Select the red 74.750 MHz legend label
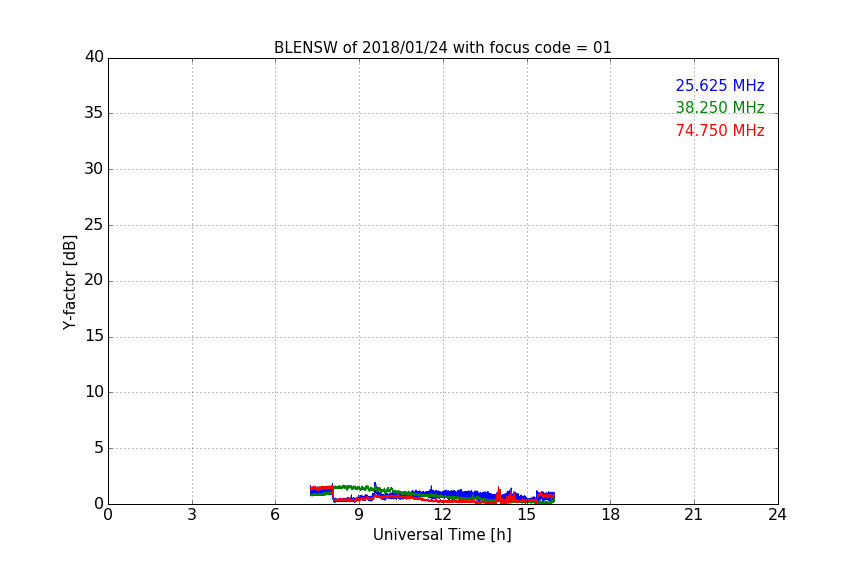 point(720,131)
